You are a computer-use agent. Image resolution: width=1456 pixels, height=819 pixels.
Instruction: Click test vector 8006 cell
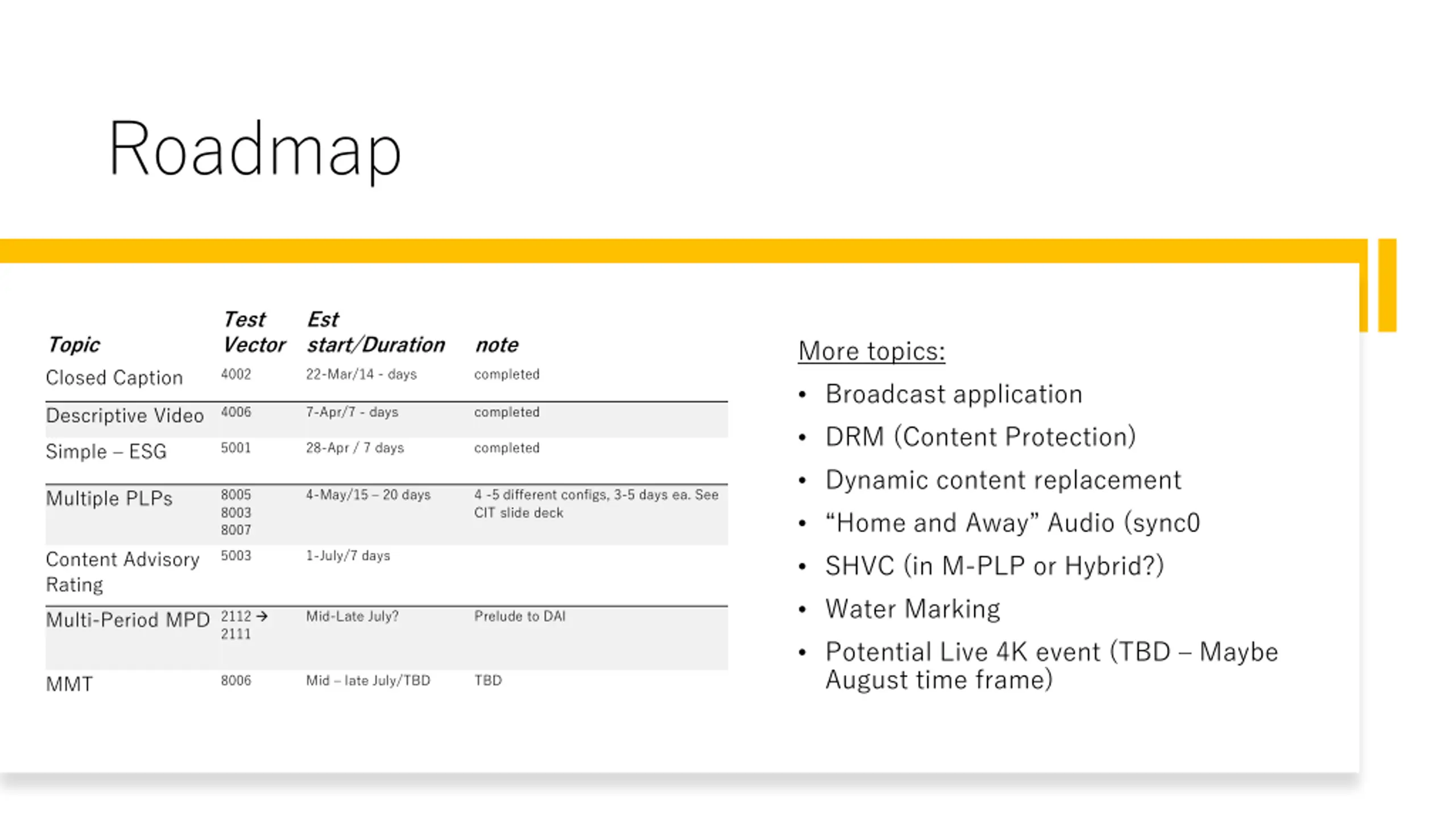coord(235,681)
